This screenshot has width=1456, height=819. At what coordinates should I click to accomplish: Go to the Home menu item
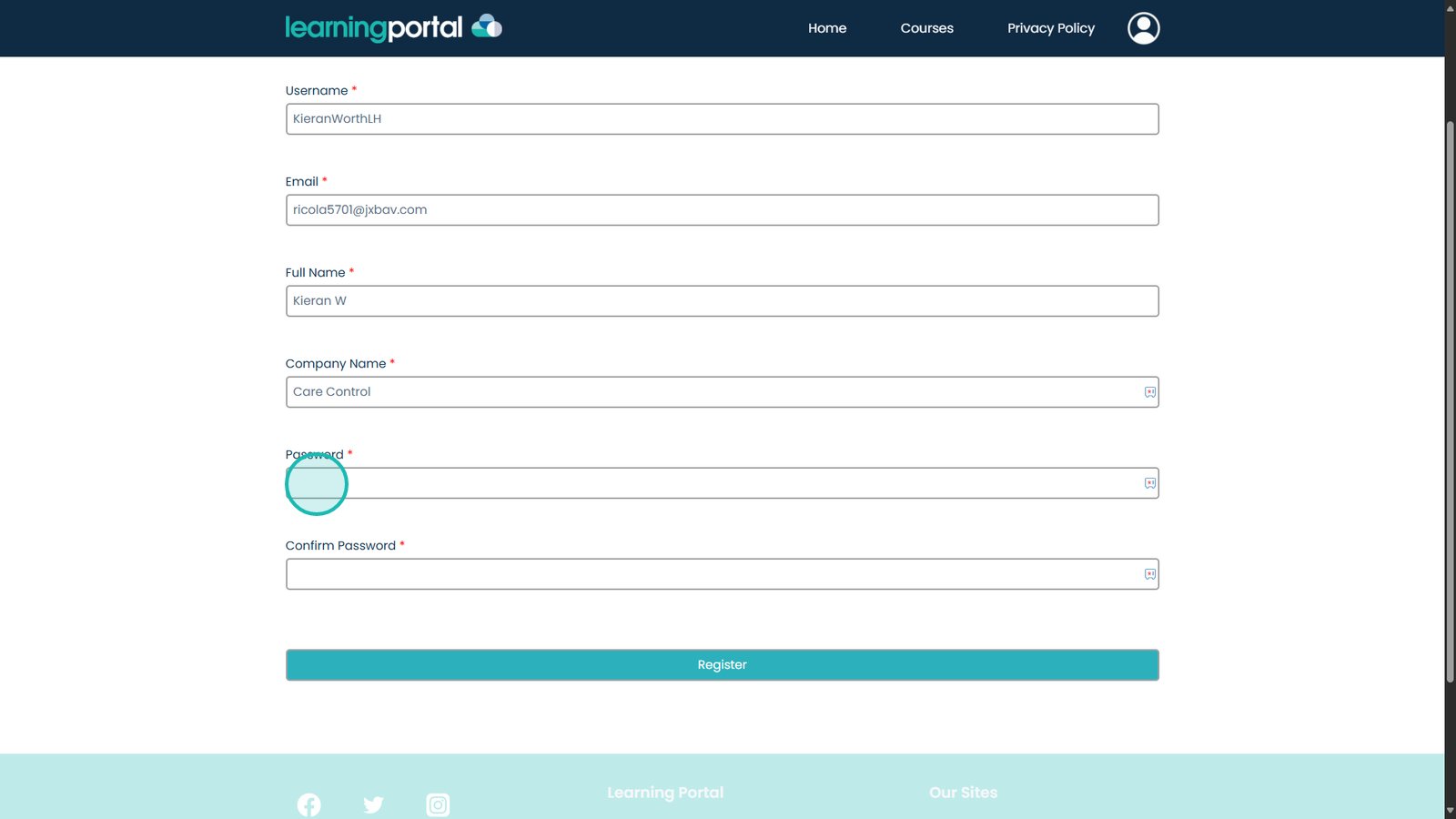pos(826,28)
